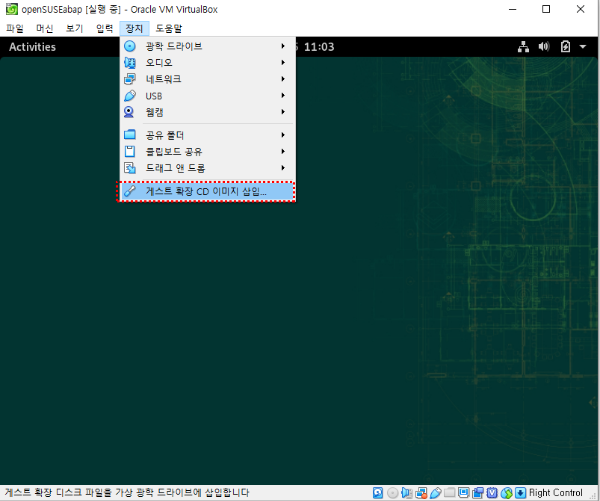Expand the arrow next to USB
600x501 pixels.
[x=283, y=95]
